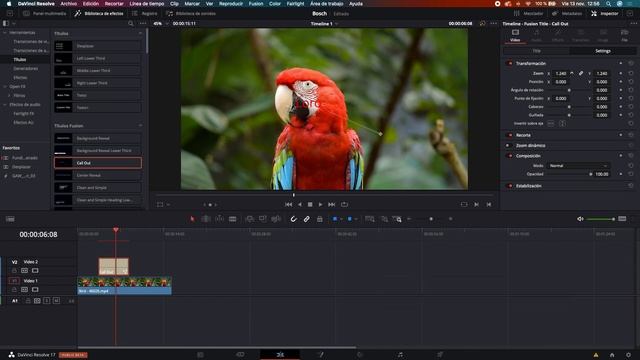Collapse the Herramientas tree group
Image resolution: width=640 pixels, height=360 pixels.
[x=5, y=33]
